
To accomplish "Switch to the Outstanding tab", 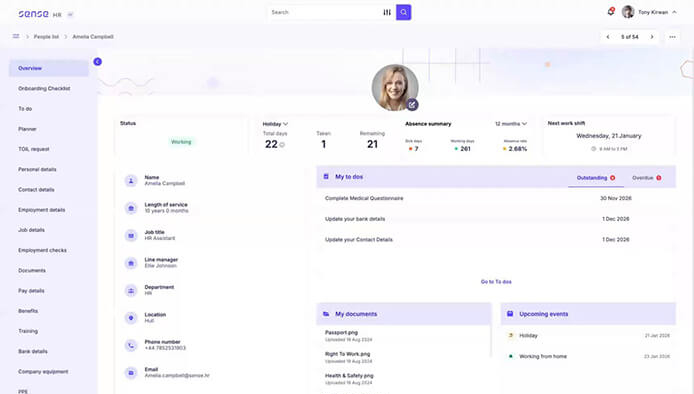I will point(596,178).
